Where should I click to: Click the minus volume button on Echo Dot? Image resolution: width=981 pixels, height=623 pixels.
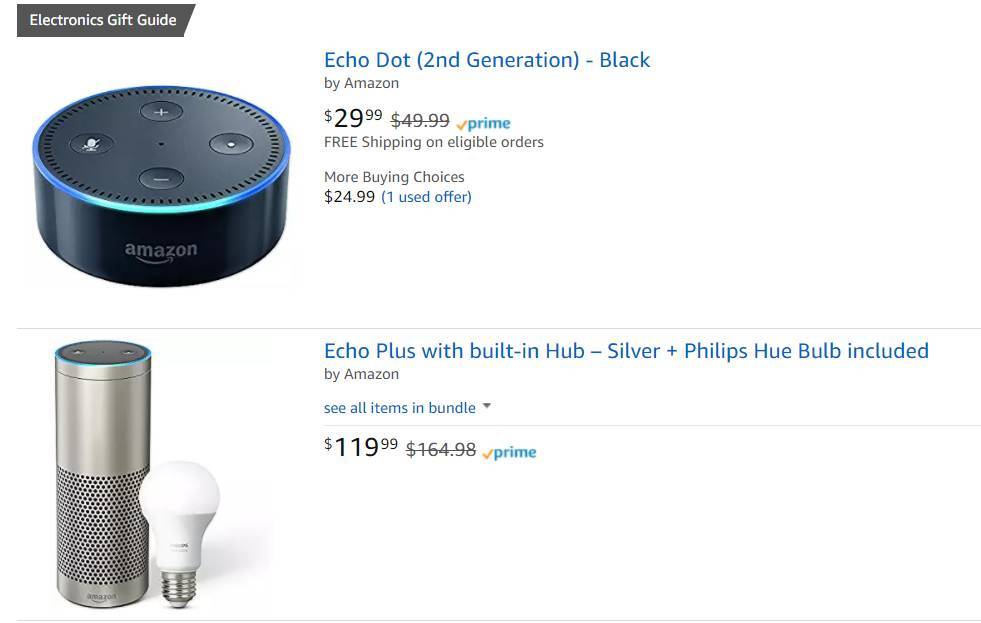161,179
